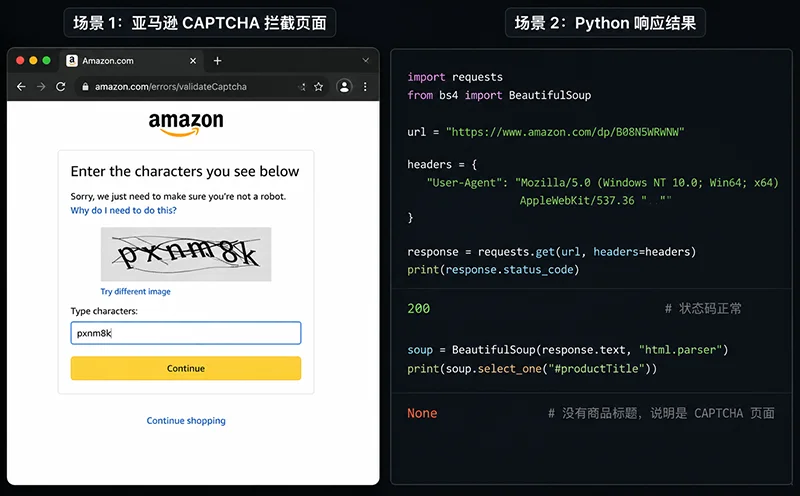Click the 'headers = {' code line

[x=442, y=164]
